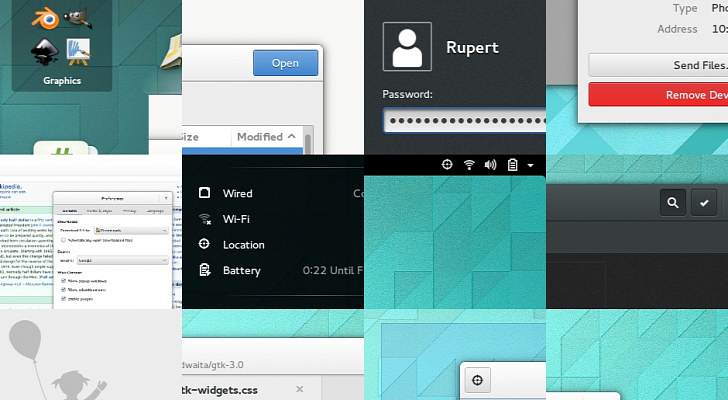Launch GIMP from the Graphics folder

pos(75,17)
